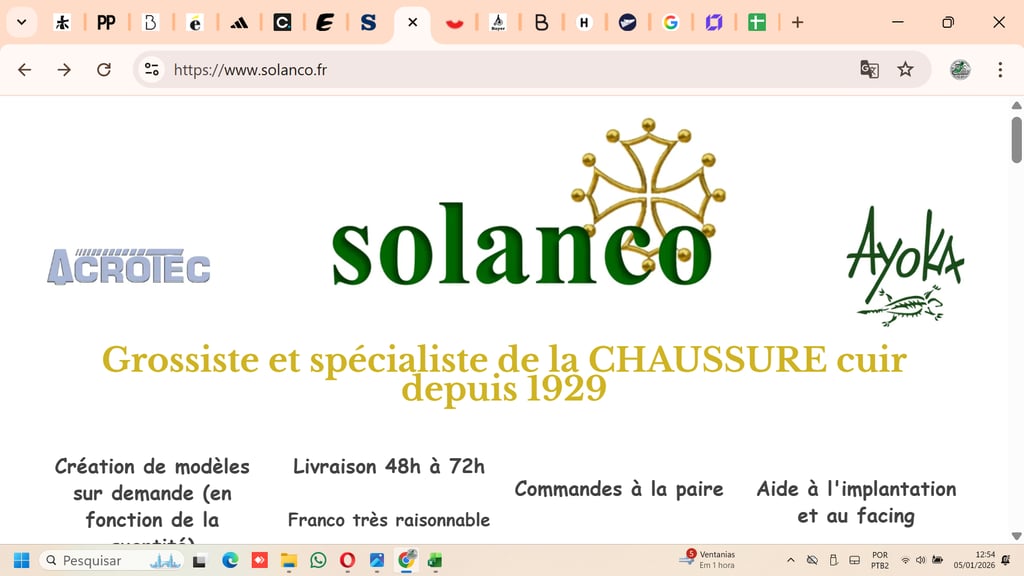Open WhatsApp from taskbar

click(318, 560)
